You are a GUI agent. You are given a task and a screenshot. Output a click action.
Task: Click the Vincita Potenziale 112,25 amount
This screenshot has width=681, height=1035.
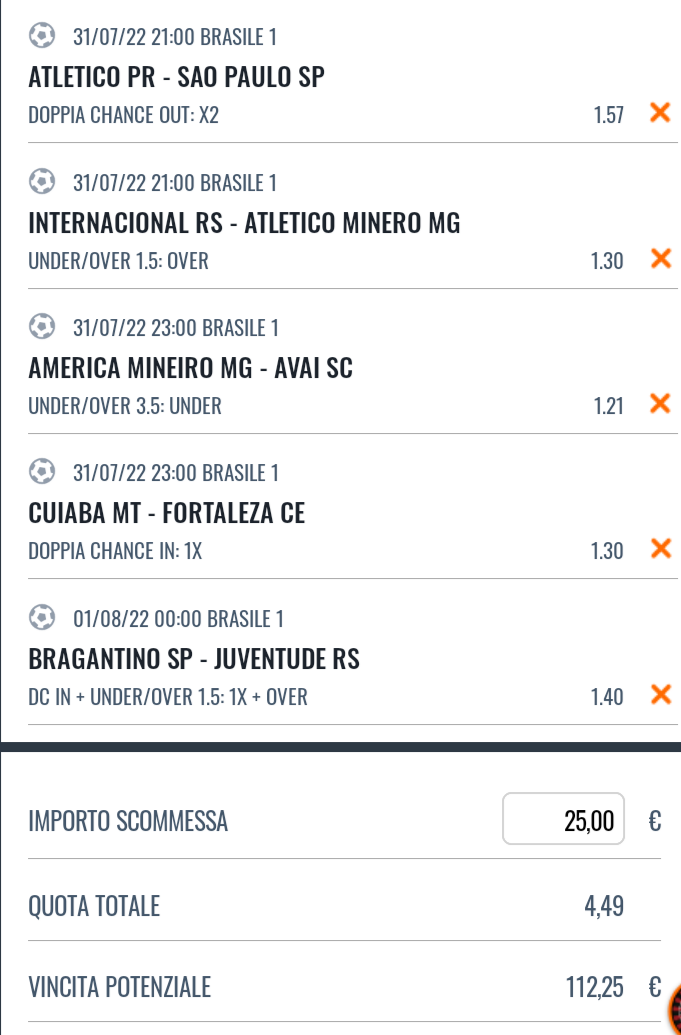click(595, 987)
